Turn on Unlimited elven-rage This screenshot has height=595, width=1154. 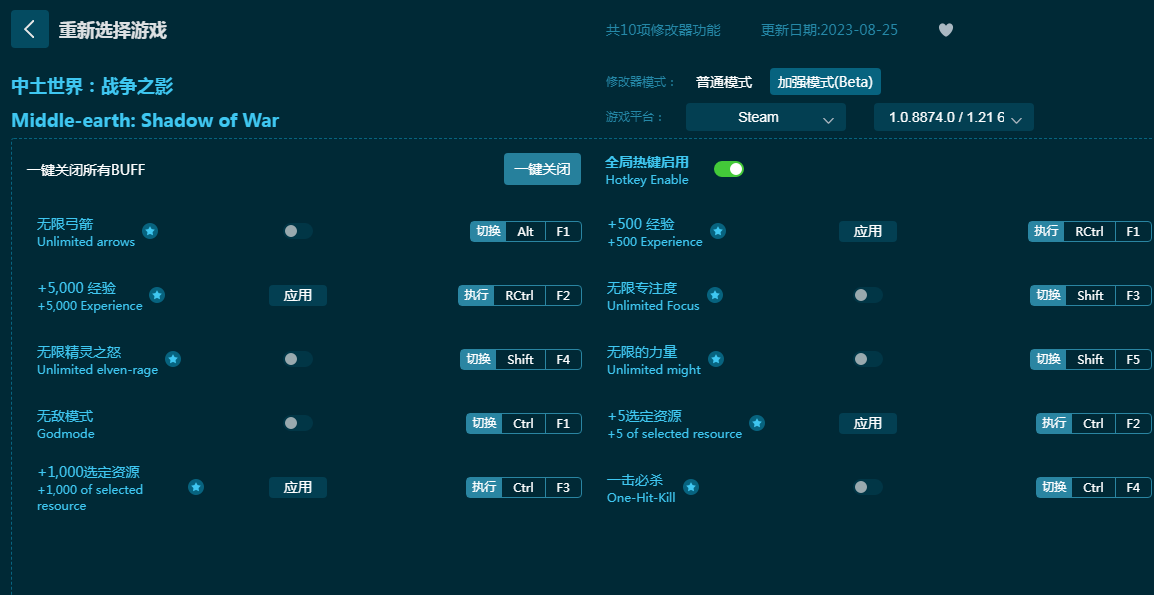(298, 359)
